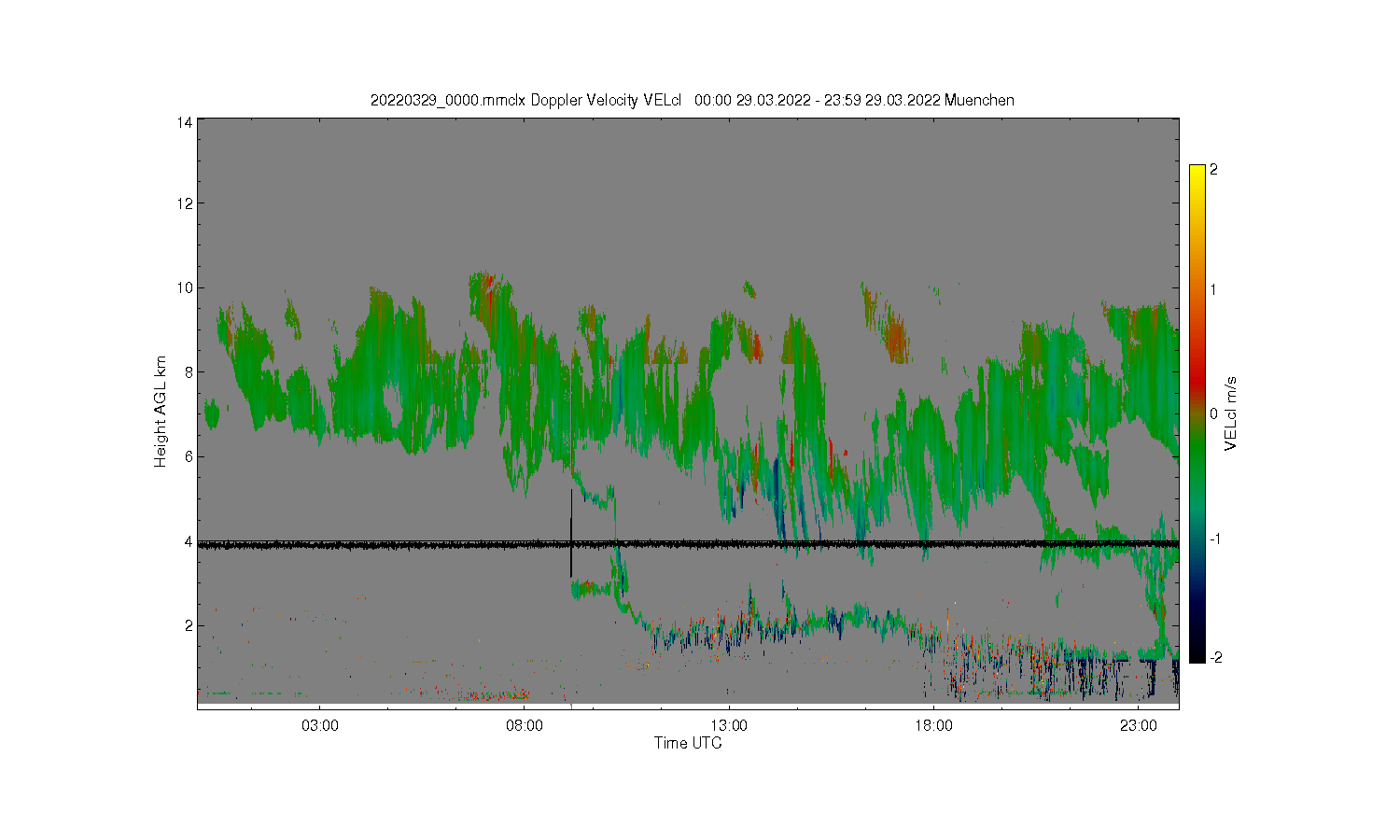The width and height of the screenshot is (1400, 840).
Task: Click the yellow top of the colorbar
Action: [x=1197, y=173]
